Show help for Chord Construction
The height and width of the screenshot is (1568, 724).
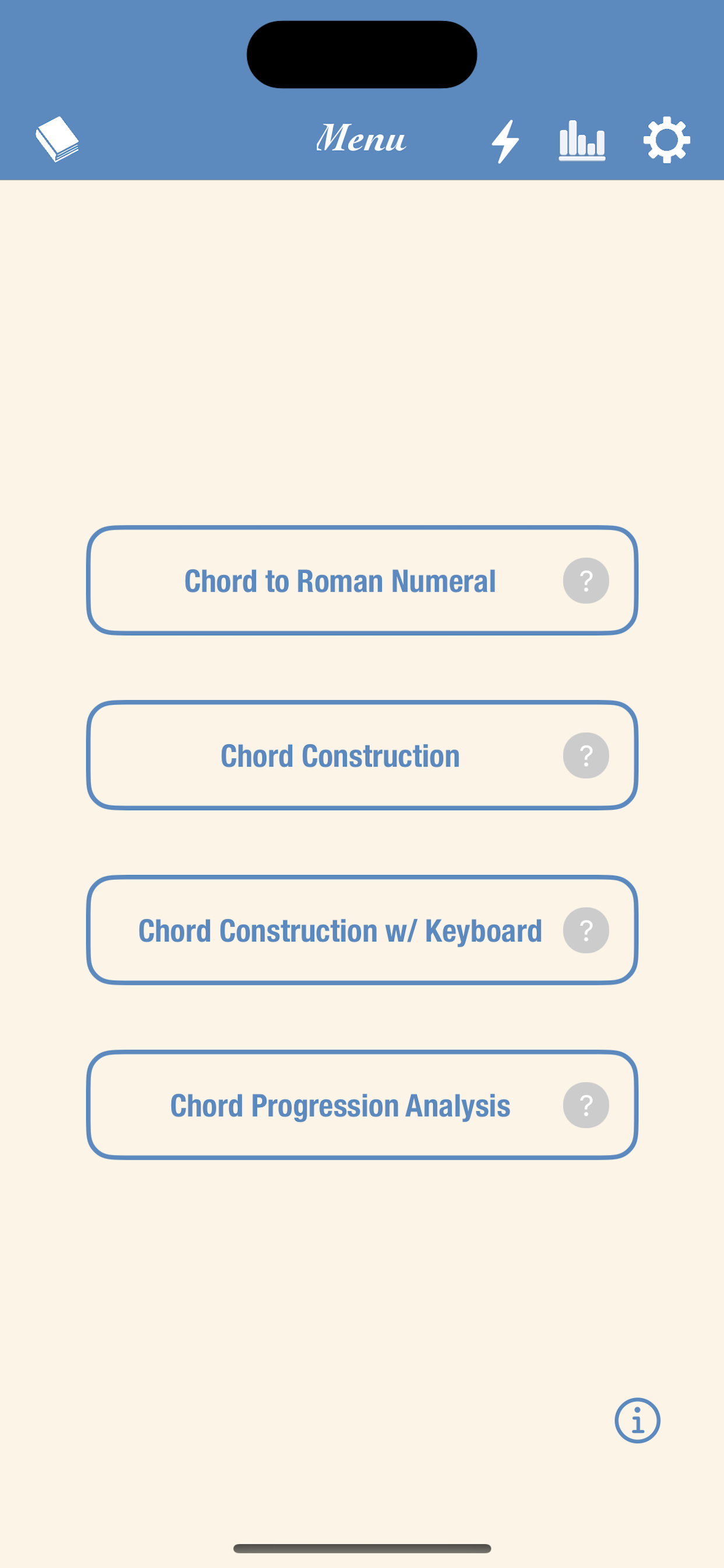click(x=586, y=755)
